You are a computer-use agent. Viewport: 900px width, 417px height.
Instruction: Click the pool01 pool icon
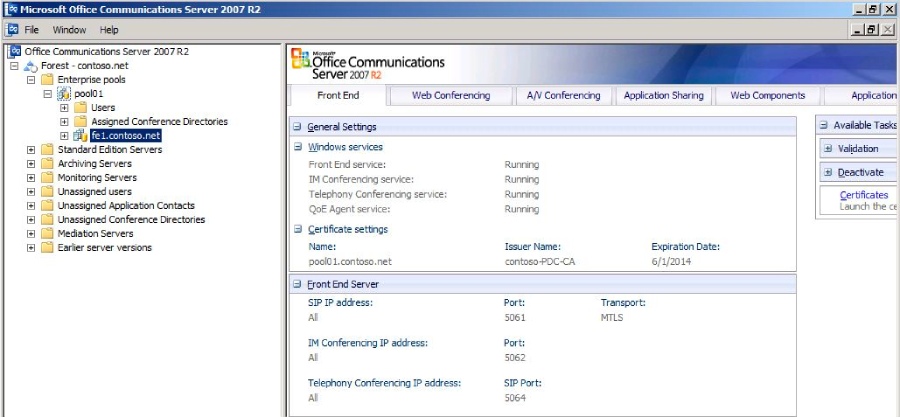[x=64, y=93]
